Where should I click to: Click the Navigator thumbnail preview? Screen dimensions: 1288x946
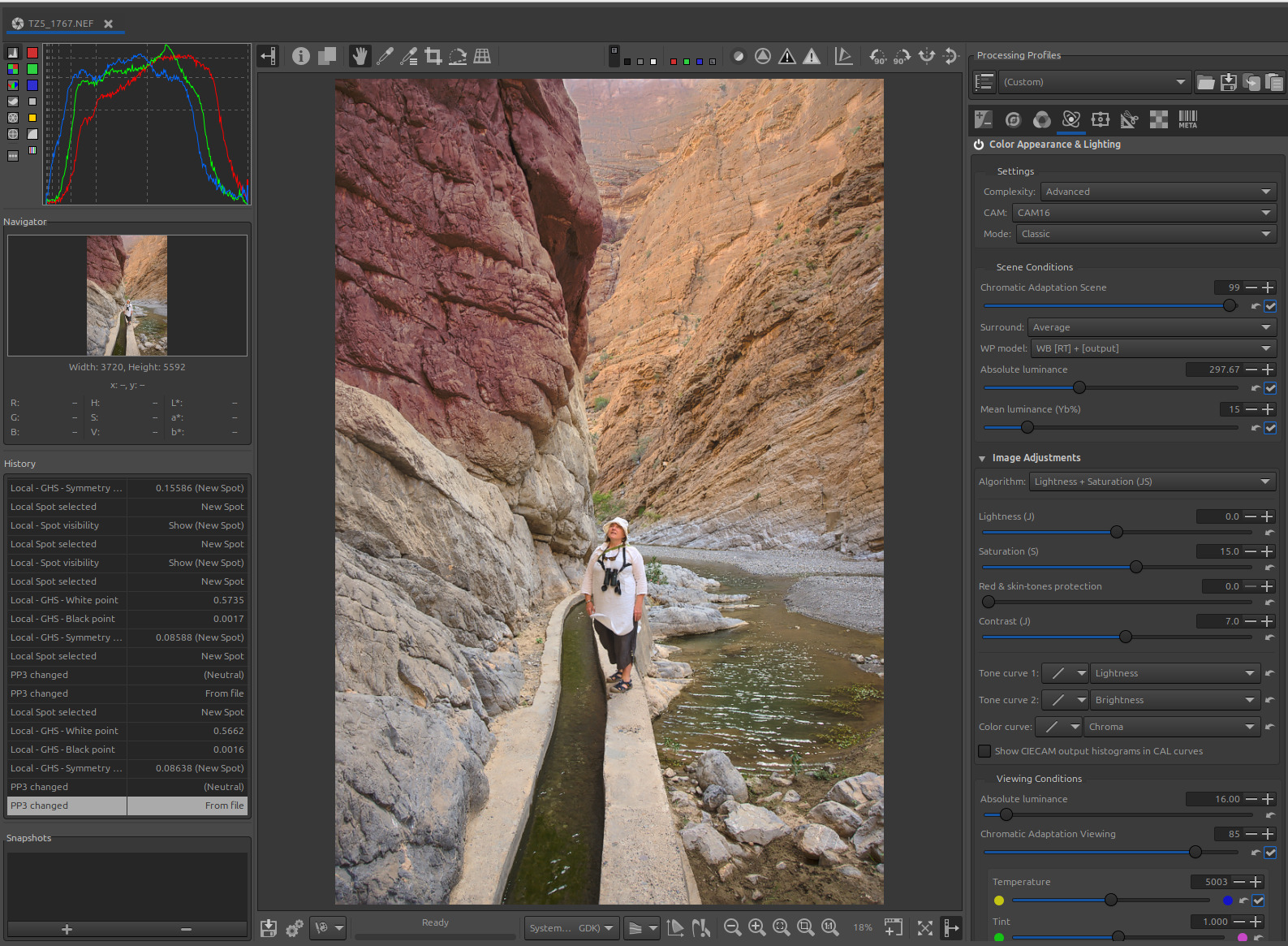(x=127, y=296)
